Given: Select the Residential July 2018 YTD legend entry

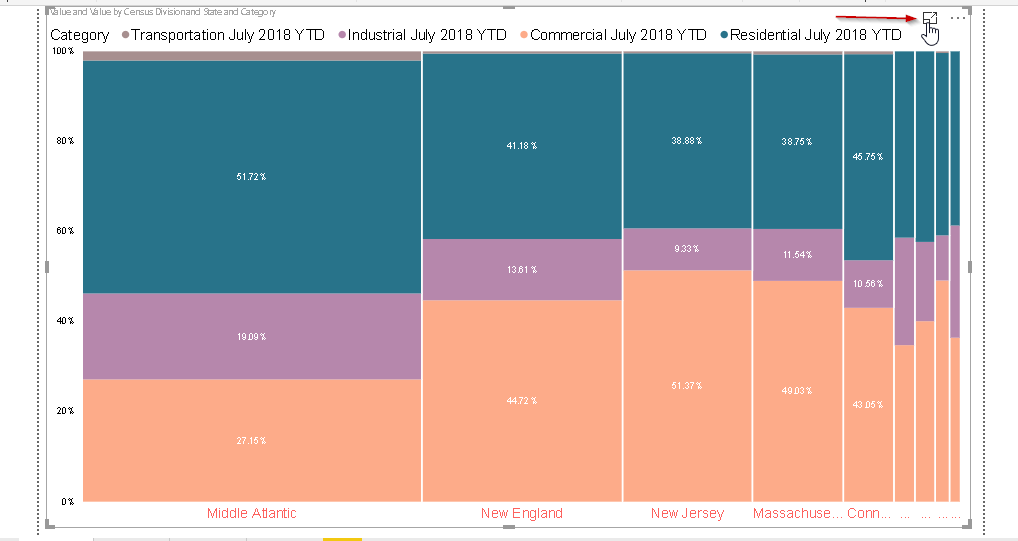Looking at the screenshot, I should point(814,35).
